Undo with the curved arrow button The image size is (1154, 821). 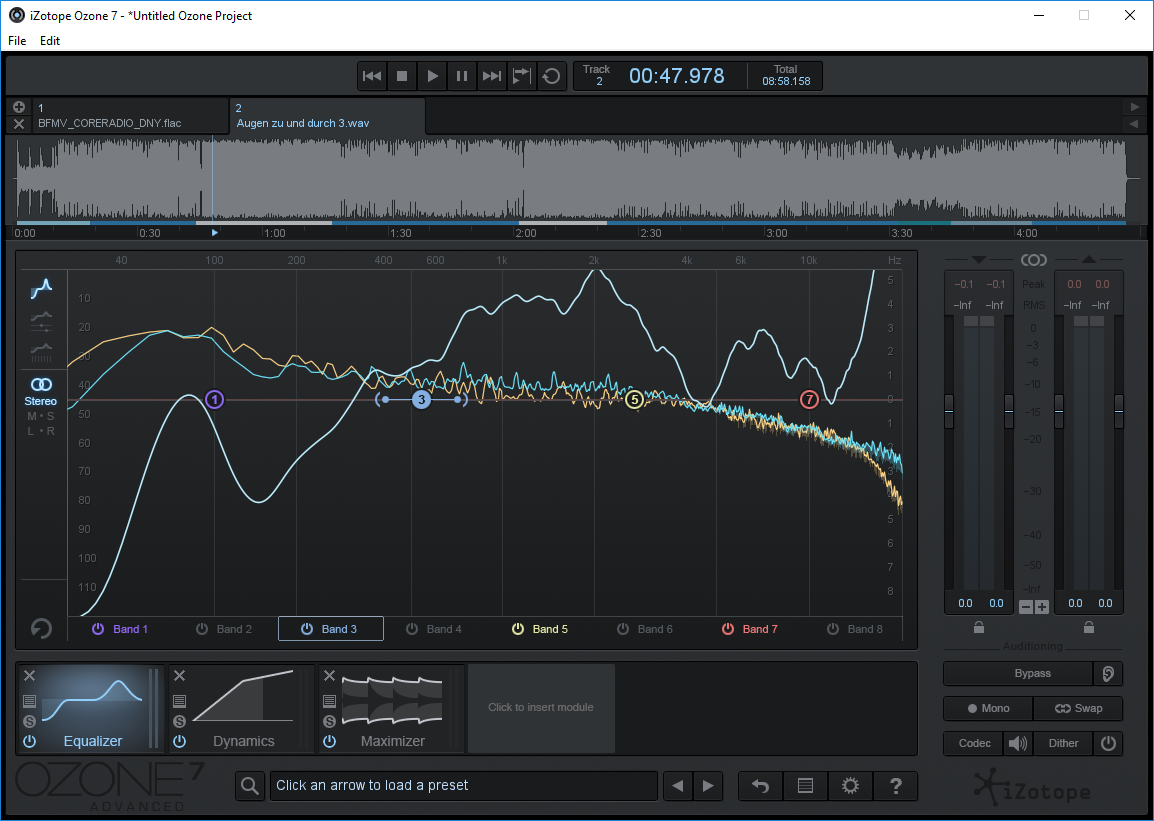pyautogui.click(x=760, y=786)
